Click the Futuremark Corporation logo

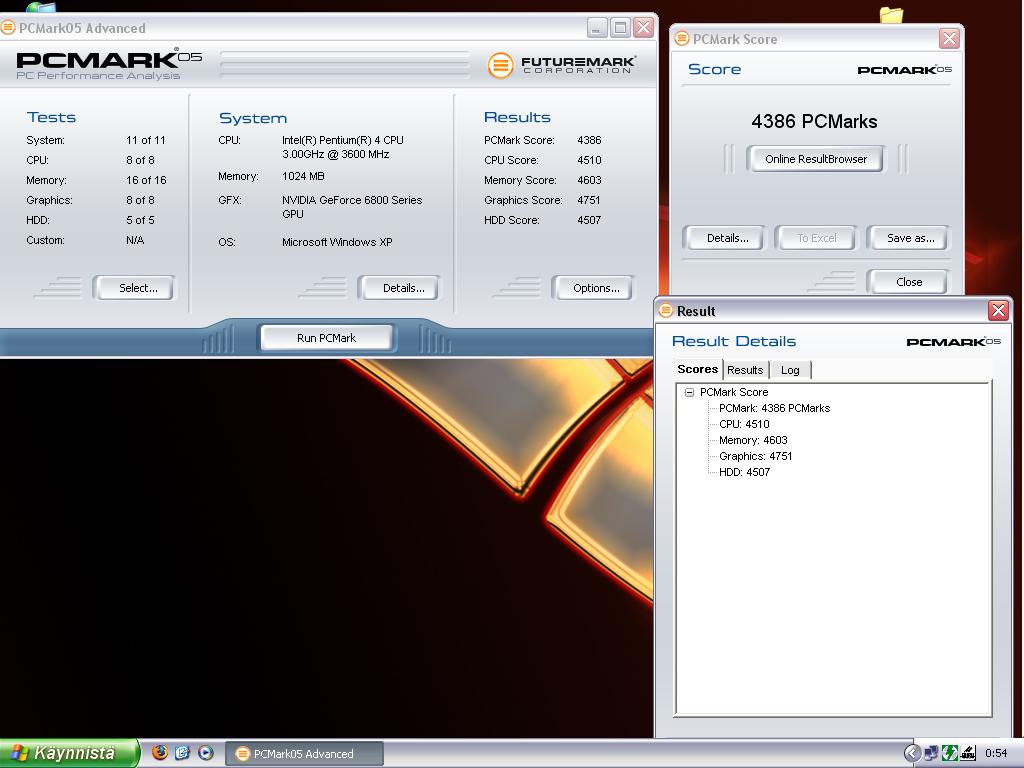[x=562, y=65]
